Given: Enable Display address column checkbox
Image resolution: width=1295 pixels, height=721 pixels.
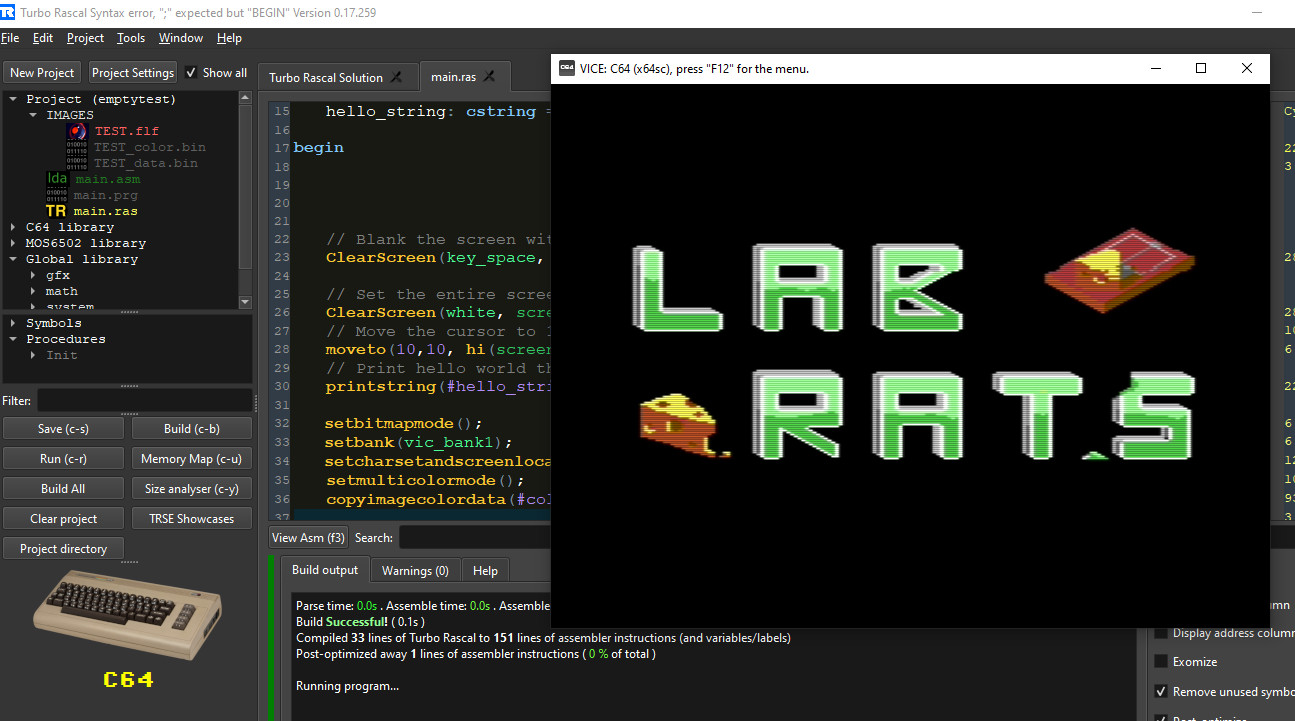Looking at the screenshot, I should tap(1161, 633).
